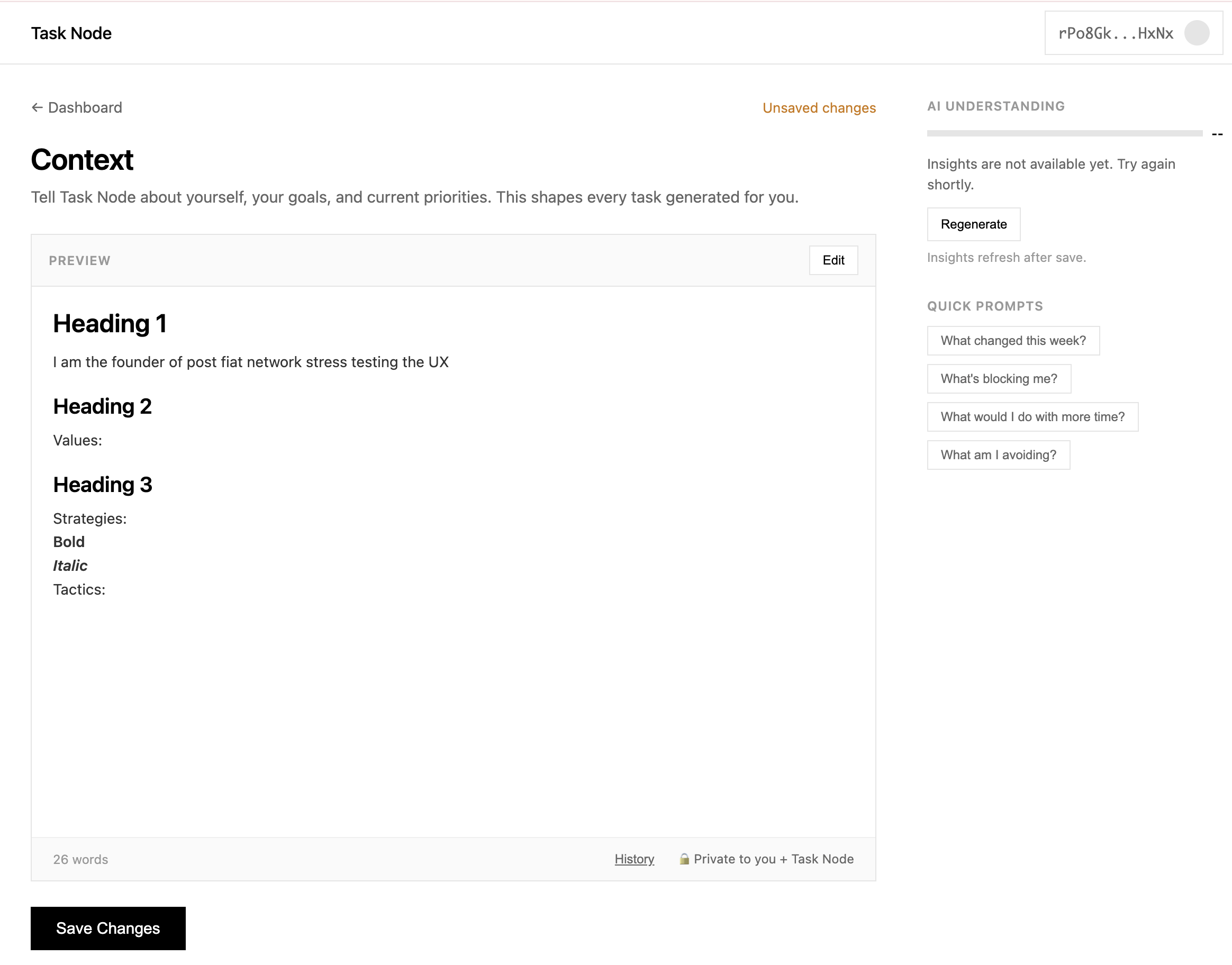The image size is (1232, 965).
Task: Click the AI Understanding progress bar
Action: tap(1065, 133)
